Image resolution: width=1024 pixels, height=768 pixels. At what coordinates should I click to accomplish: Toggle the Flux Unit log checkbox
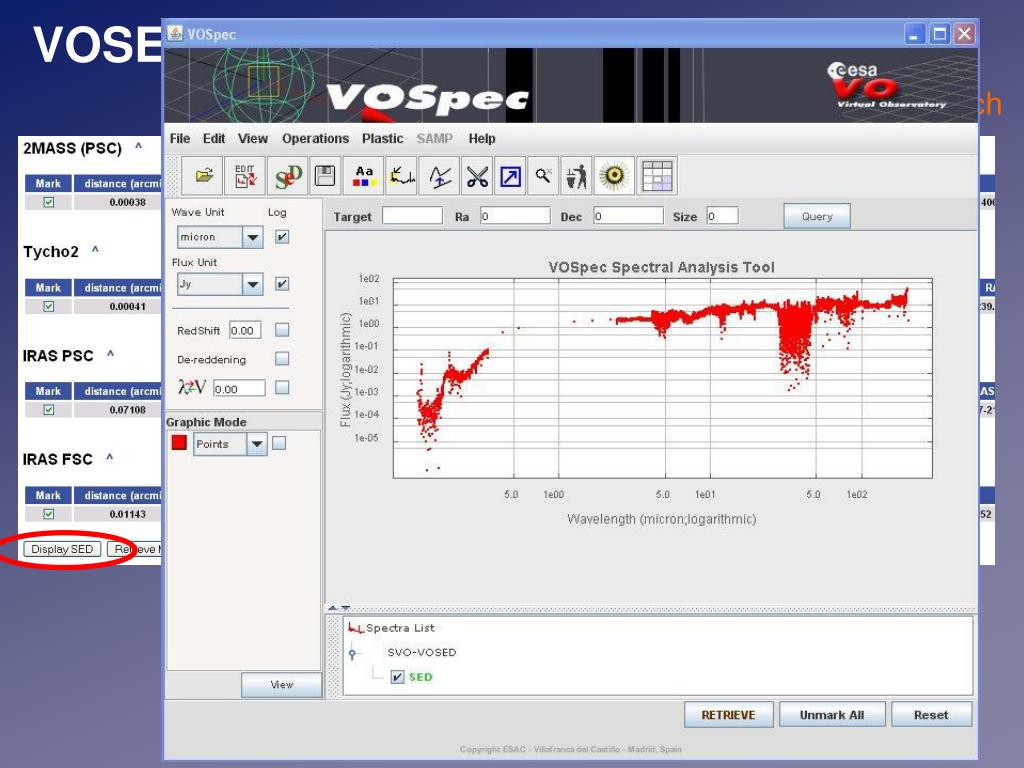click(x=282, y=283)
